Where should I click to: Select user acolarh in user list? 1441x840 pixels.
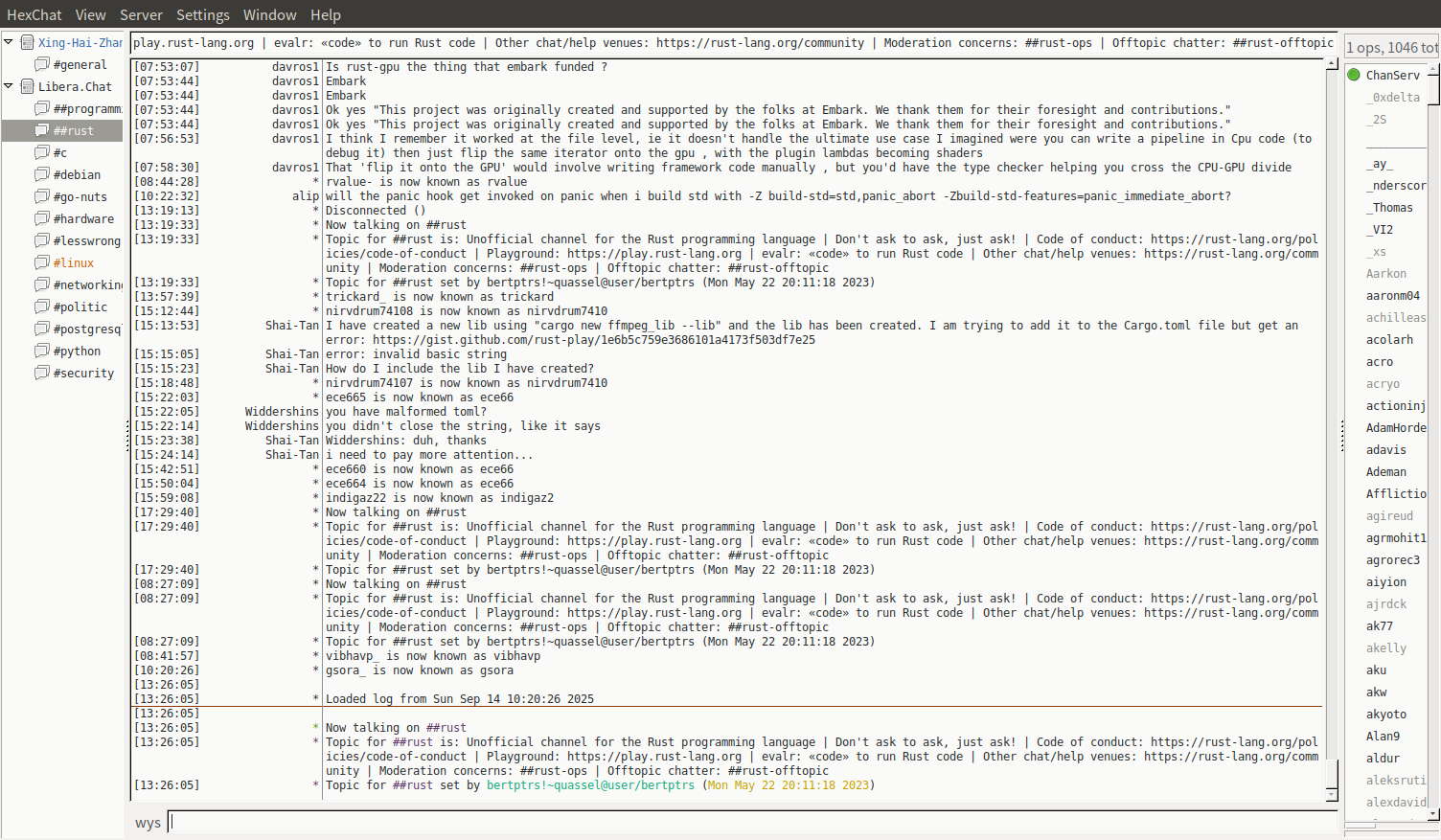point(1389,339)
